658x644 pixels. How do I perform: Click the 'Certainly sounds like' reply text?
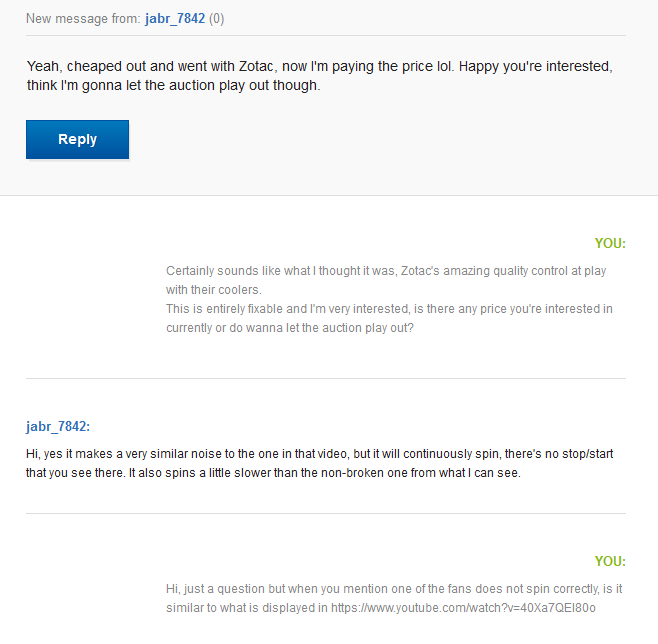[386, 271]
